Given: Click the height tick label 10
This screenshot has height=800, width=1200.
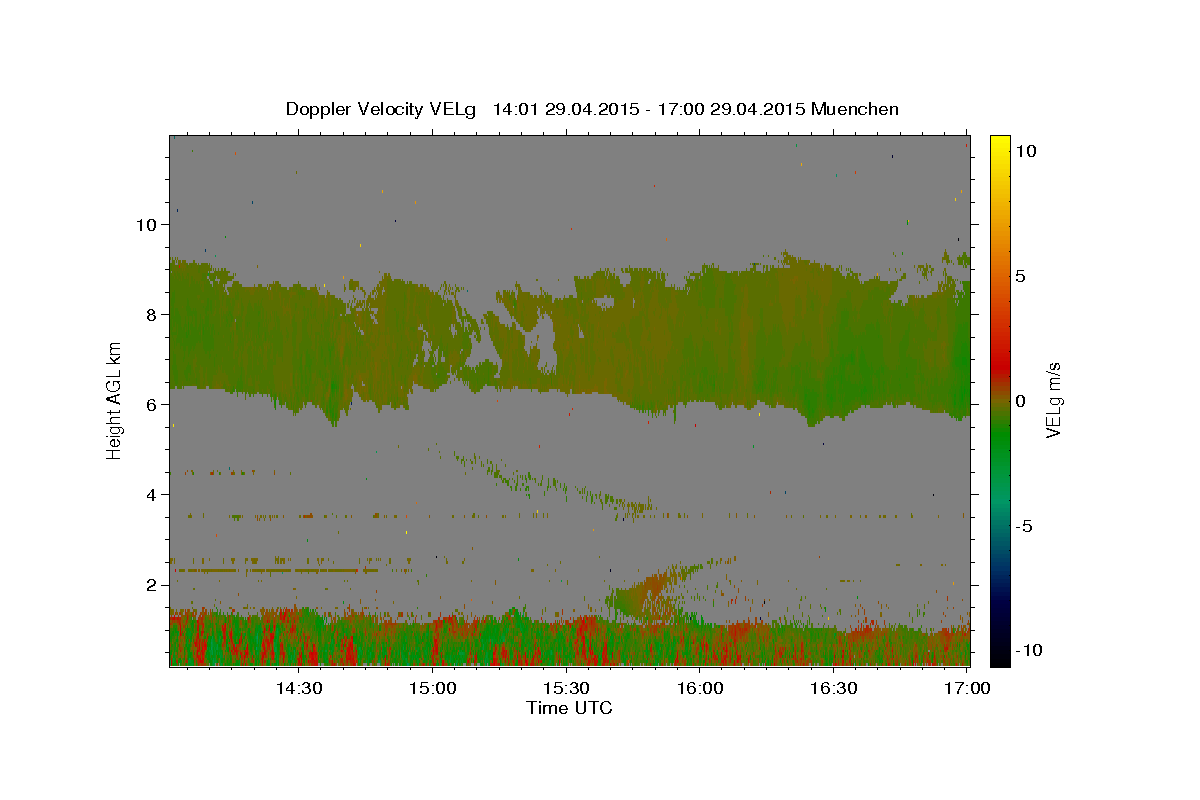Looking at the screenshot, I should click(146, 225).
